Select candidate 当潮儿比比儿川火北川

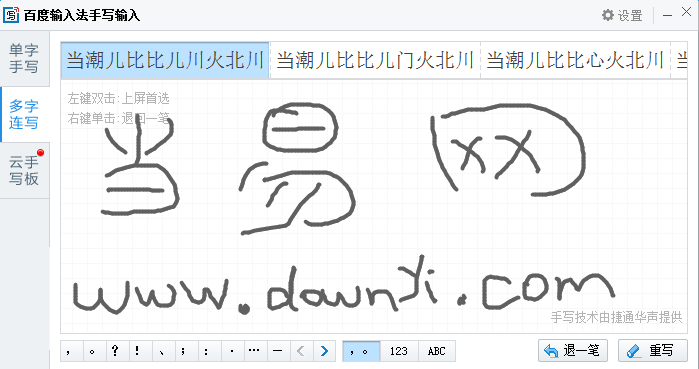(x=165, y=61)
